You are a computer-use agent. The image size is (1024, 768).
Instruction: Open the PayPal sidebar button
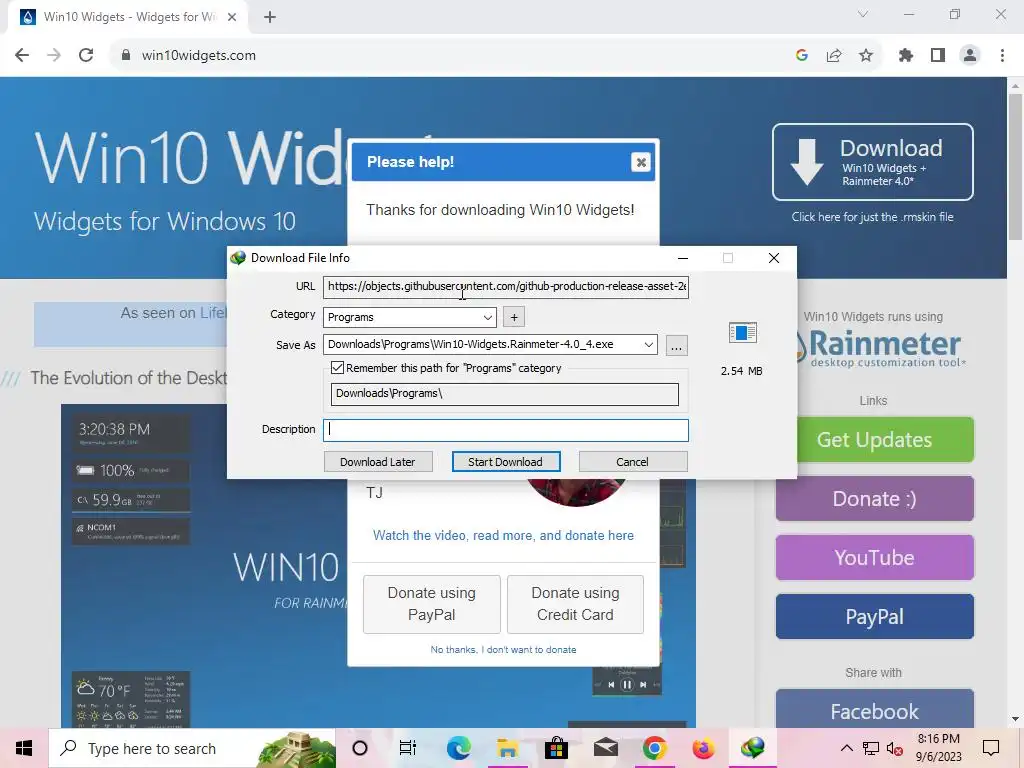click(874, 616)
